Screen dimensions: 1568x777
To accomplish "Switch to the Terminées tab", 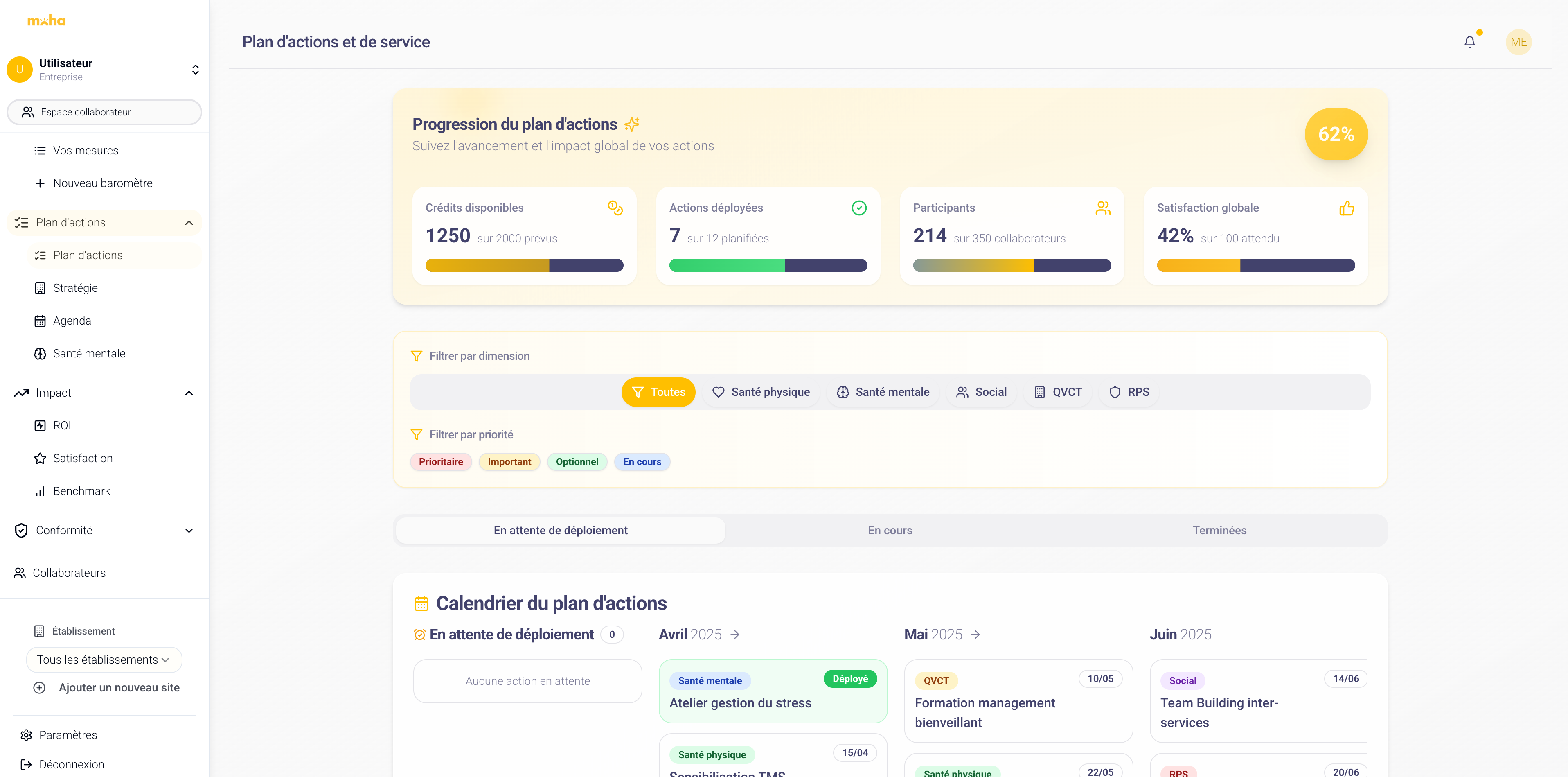I will tap(1219, 531).
